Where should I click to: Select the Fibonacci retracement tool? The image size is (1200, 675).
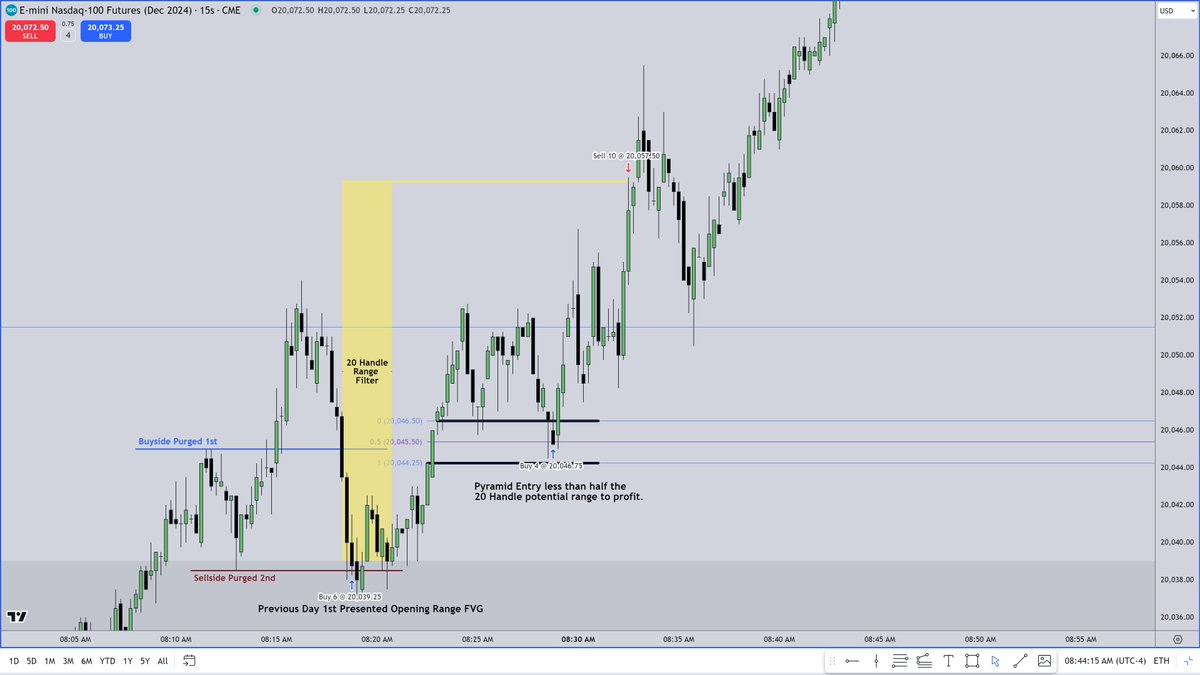900,660
